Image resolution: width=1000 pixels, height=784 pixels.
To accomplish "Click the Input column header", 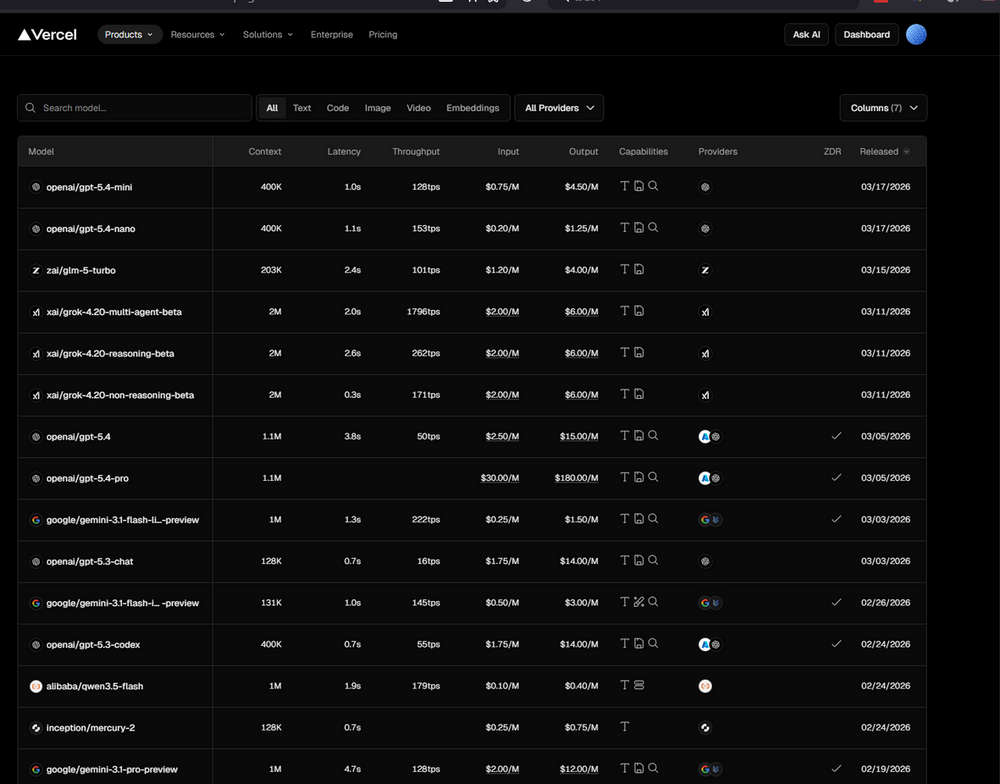I will tap(508, 151).
